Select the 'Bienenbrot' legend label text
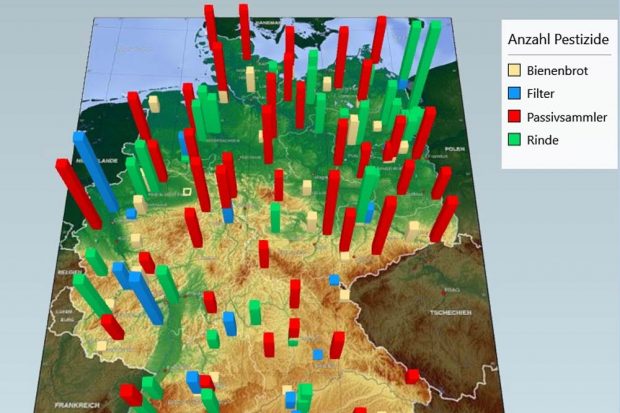 tap(558, 71)
